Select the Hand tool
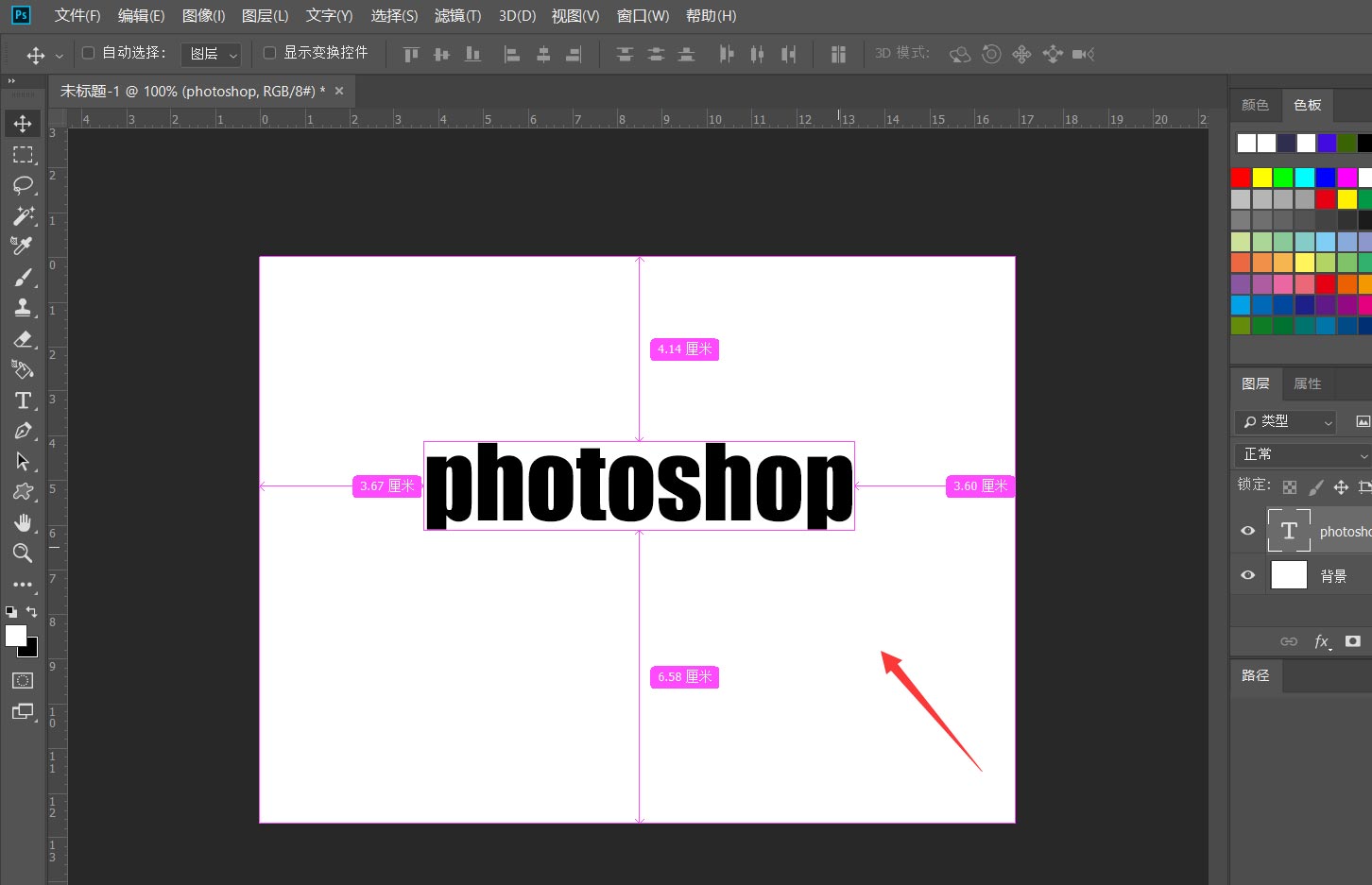The image size is (1372, 885). (x=23, y=522)
